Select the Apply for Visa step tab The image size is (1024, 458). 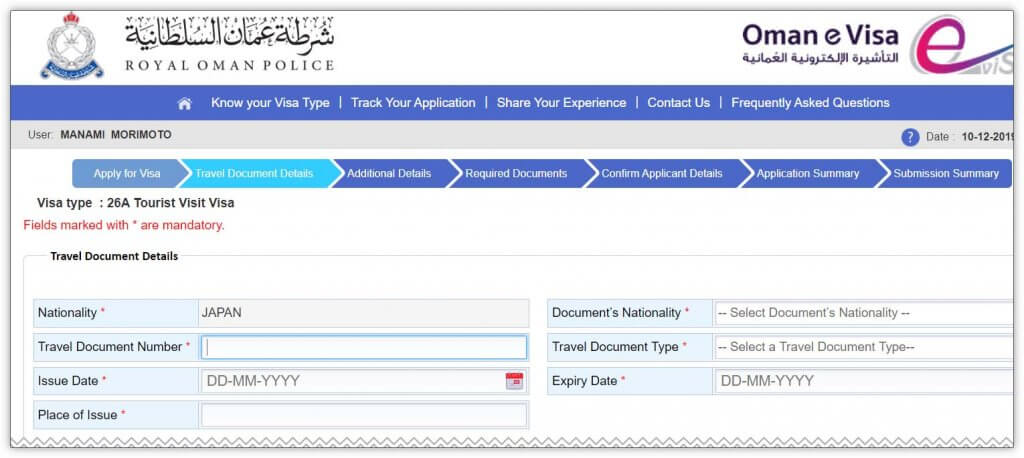[x=127, y=174]
